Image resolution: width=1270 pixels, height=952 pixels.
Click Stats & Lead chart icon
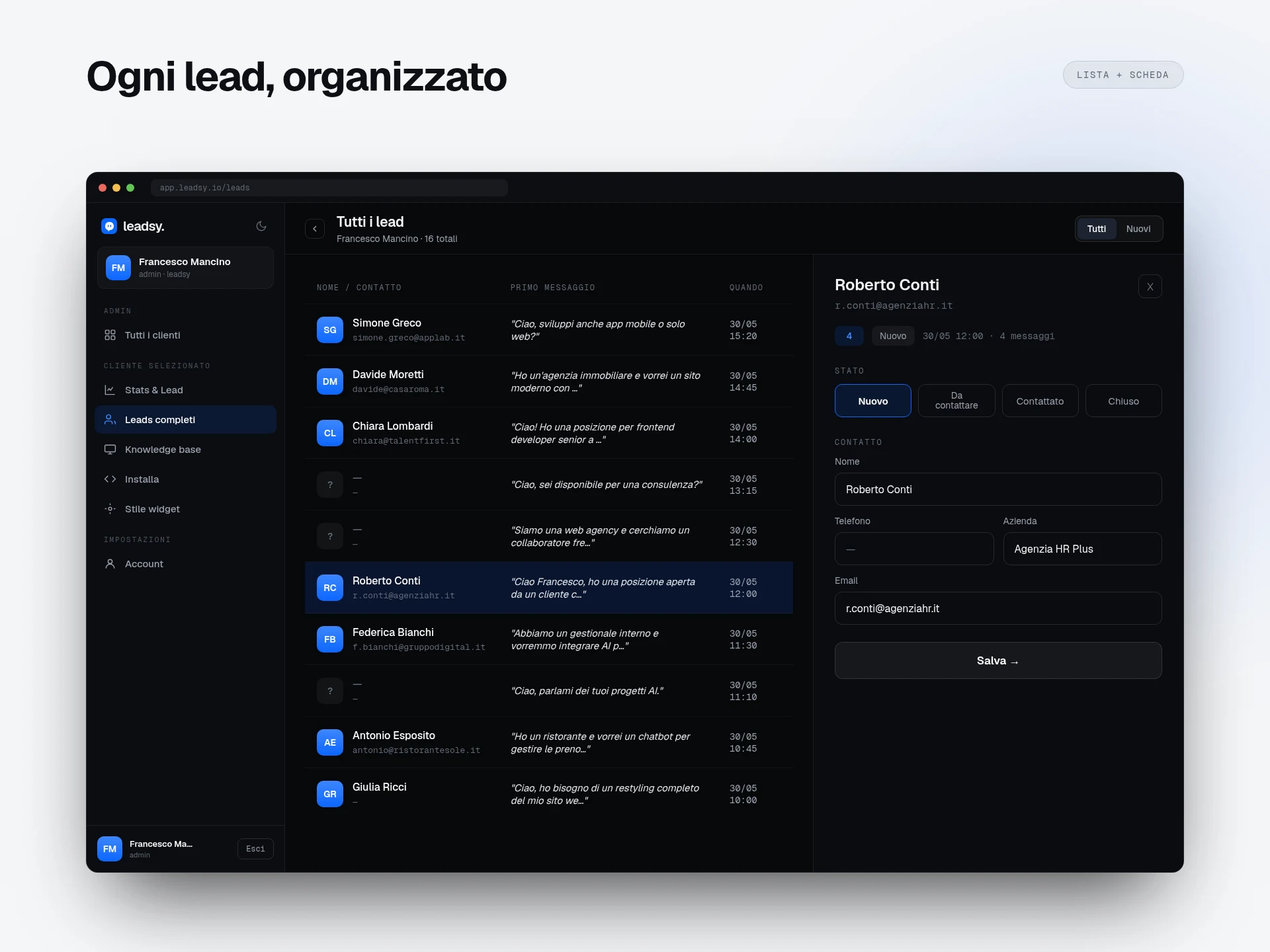pyautogui.click(x=110, y=390)
